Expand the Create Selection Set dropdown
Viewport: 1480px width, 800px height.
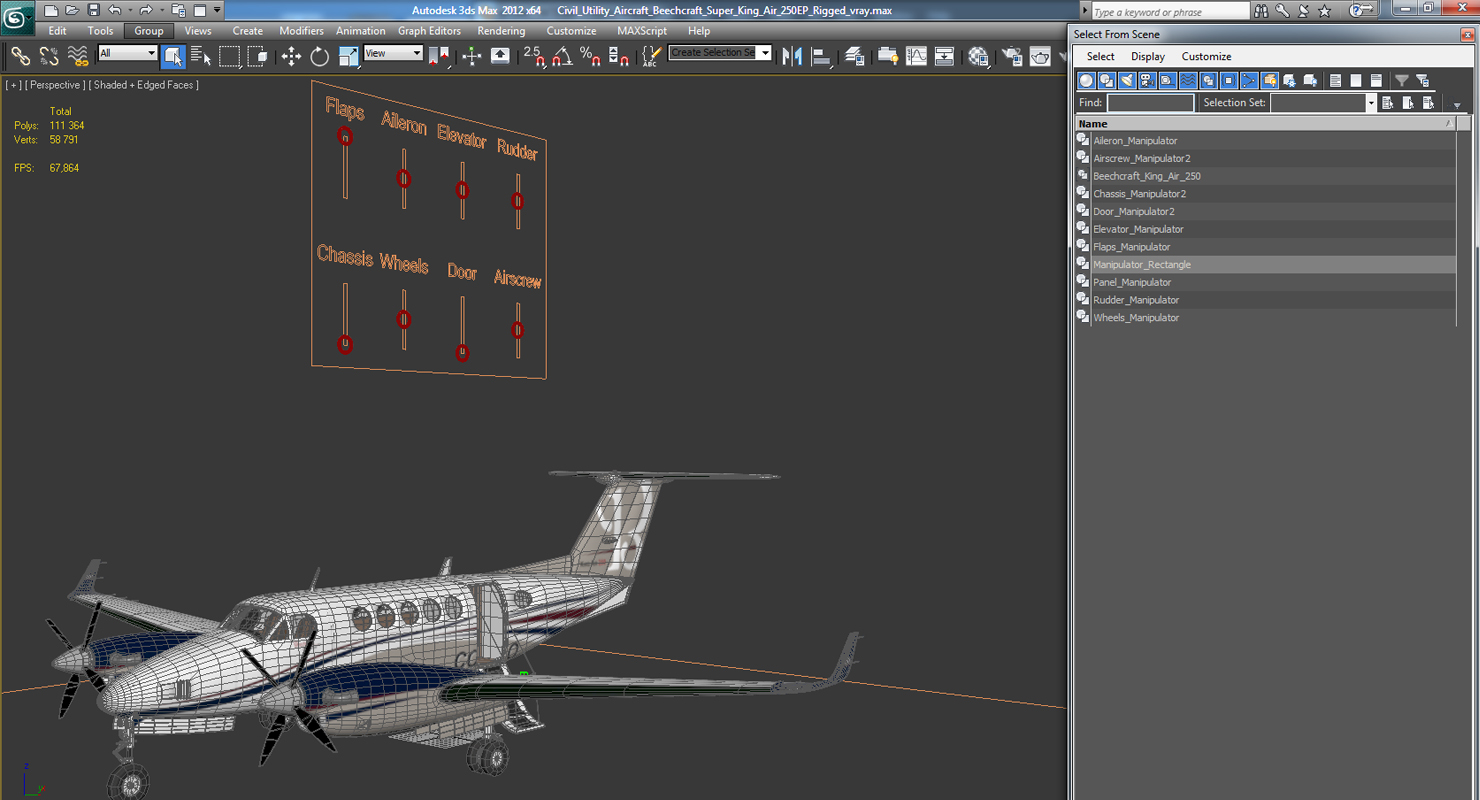pyautogui.click(x=765, y=52)
